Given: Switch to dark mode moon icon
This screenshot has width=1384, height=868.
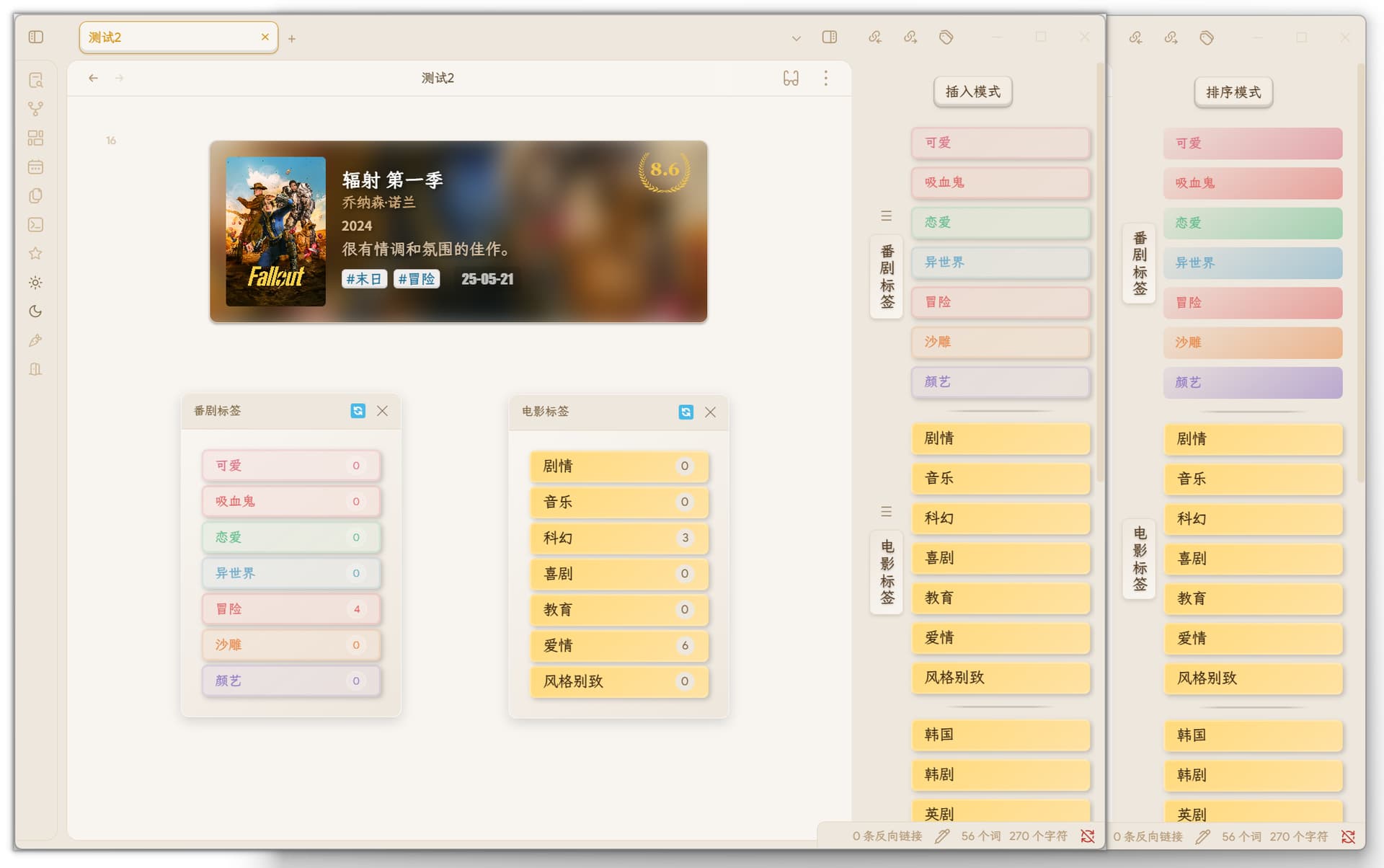Looking at the screenshot, I should point(35,311).
